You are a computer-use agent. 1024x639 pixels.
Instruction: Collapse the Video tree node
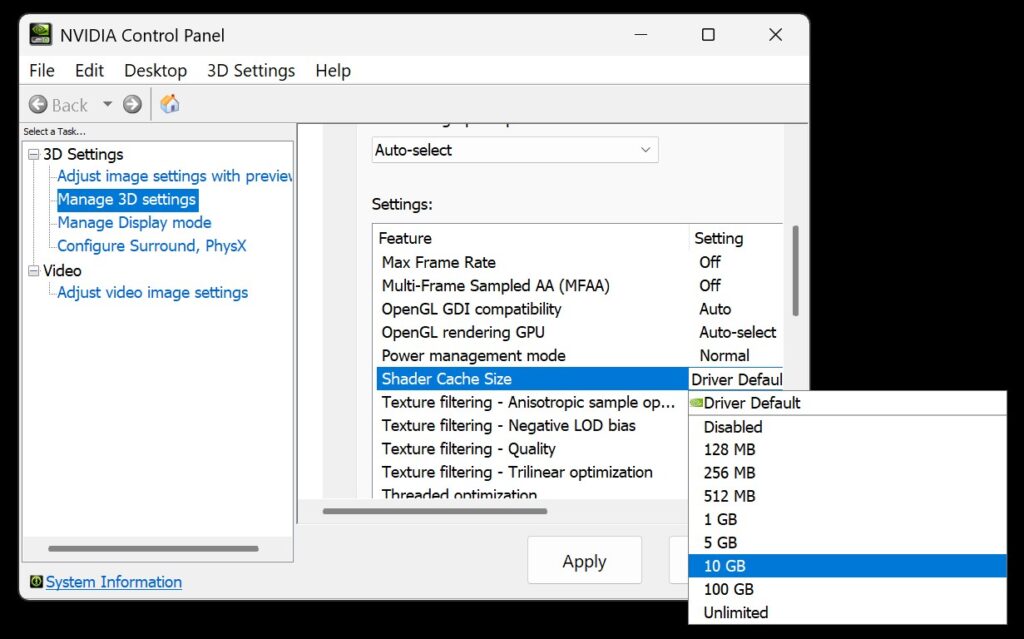[x=33, y=270]
